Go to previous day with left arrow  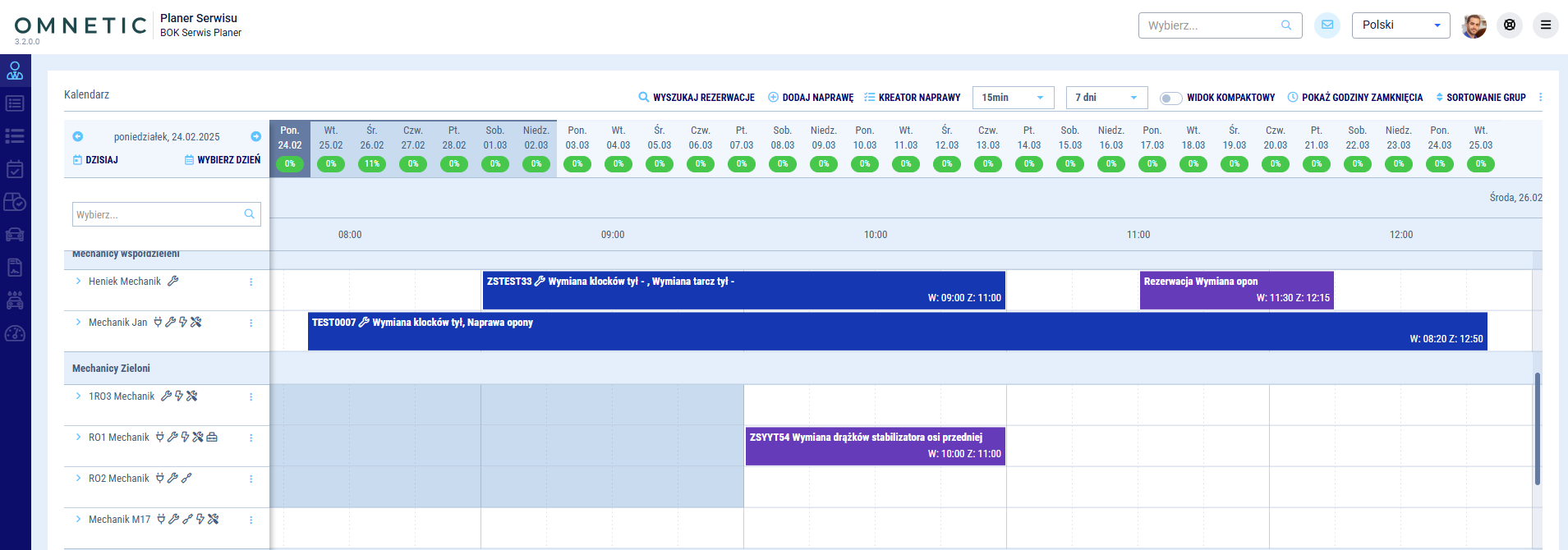click(78, 136)
